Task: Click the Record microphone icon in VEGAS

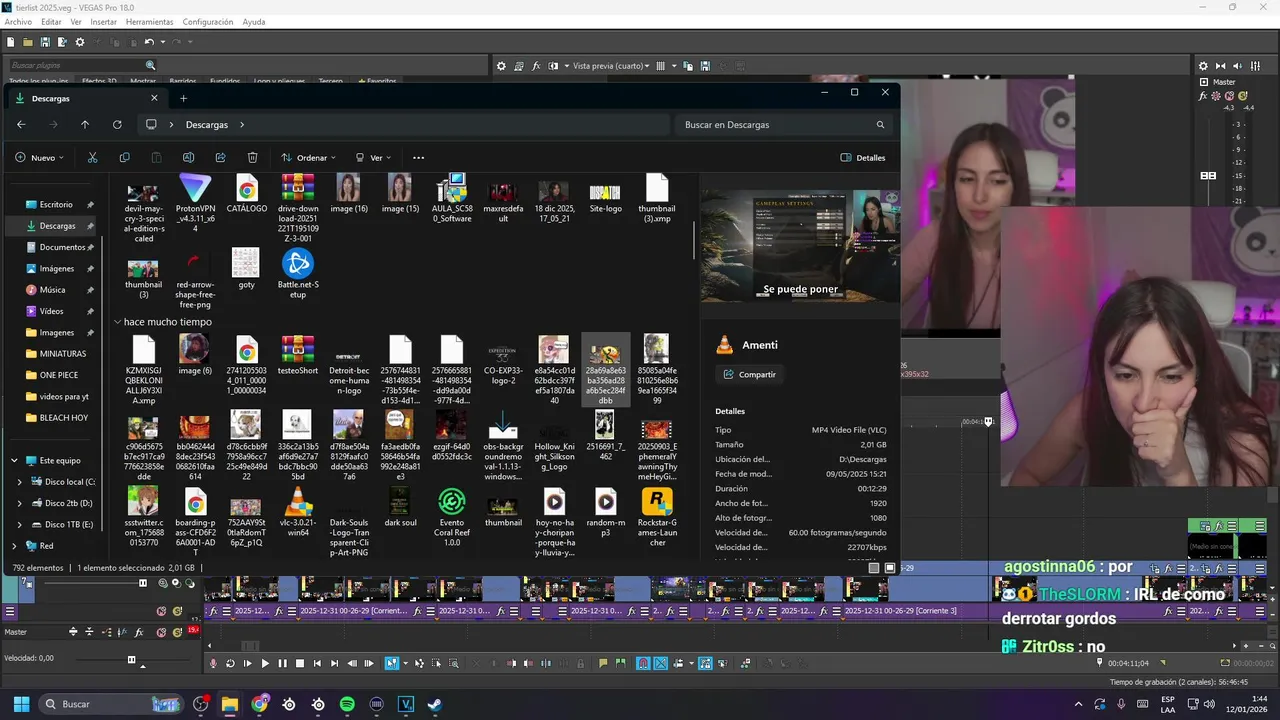Action: click(213, 663)
